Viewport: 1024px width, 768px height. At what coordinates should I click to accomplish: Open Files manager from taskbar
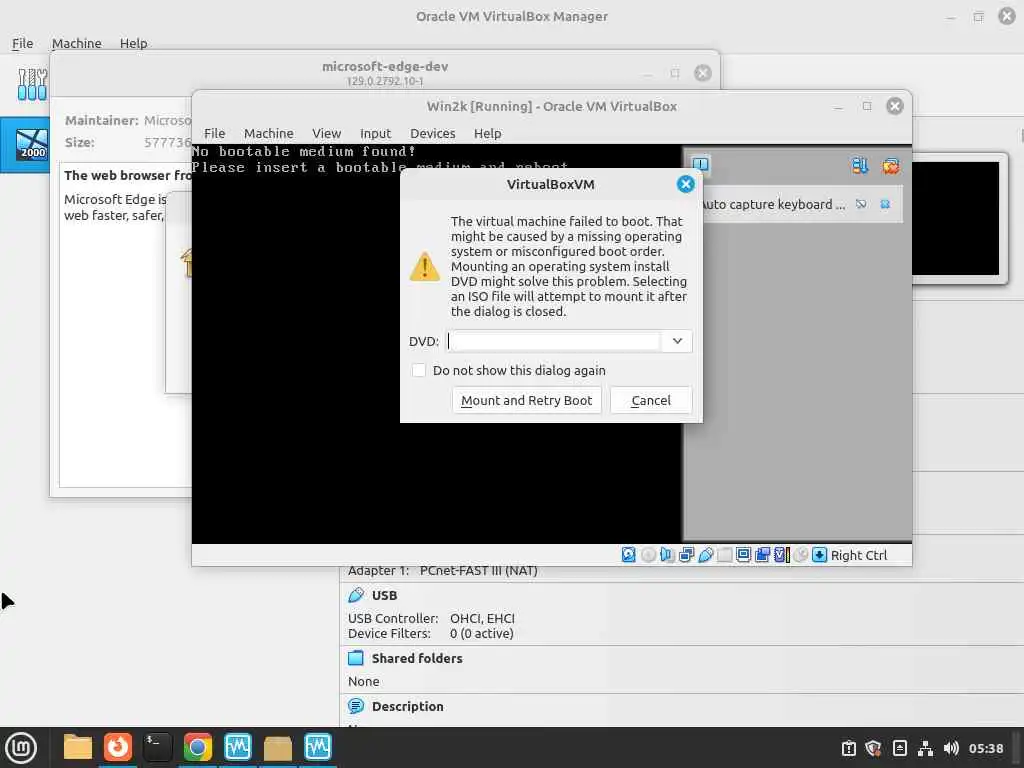tap(78, 747)
